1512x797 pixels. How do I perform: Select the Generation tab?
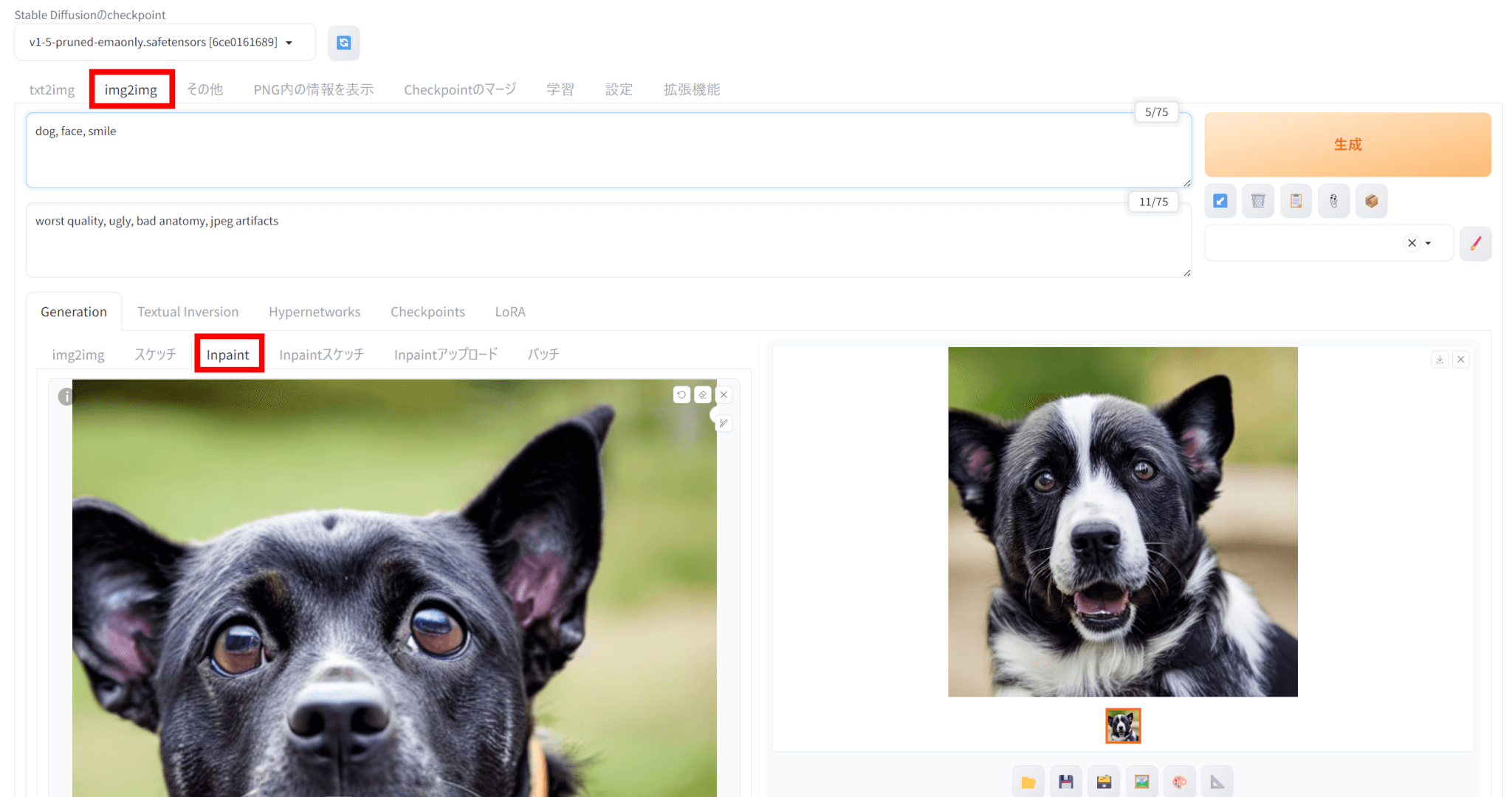pos(74,312)
